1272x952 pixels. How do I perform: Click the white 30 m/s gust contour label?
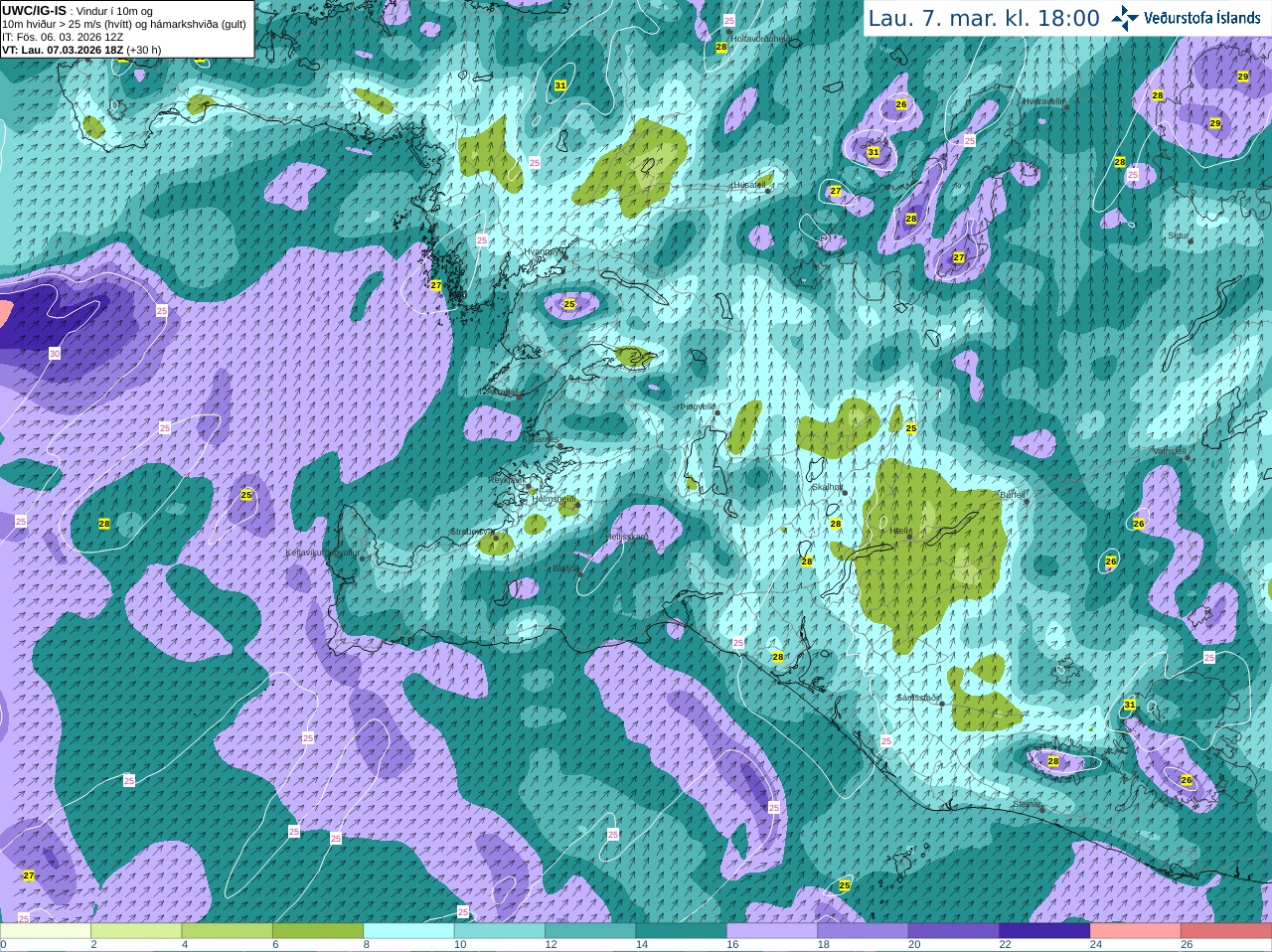tap(55, 354)
